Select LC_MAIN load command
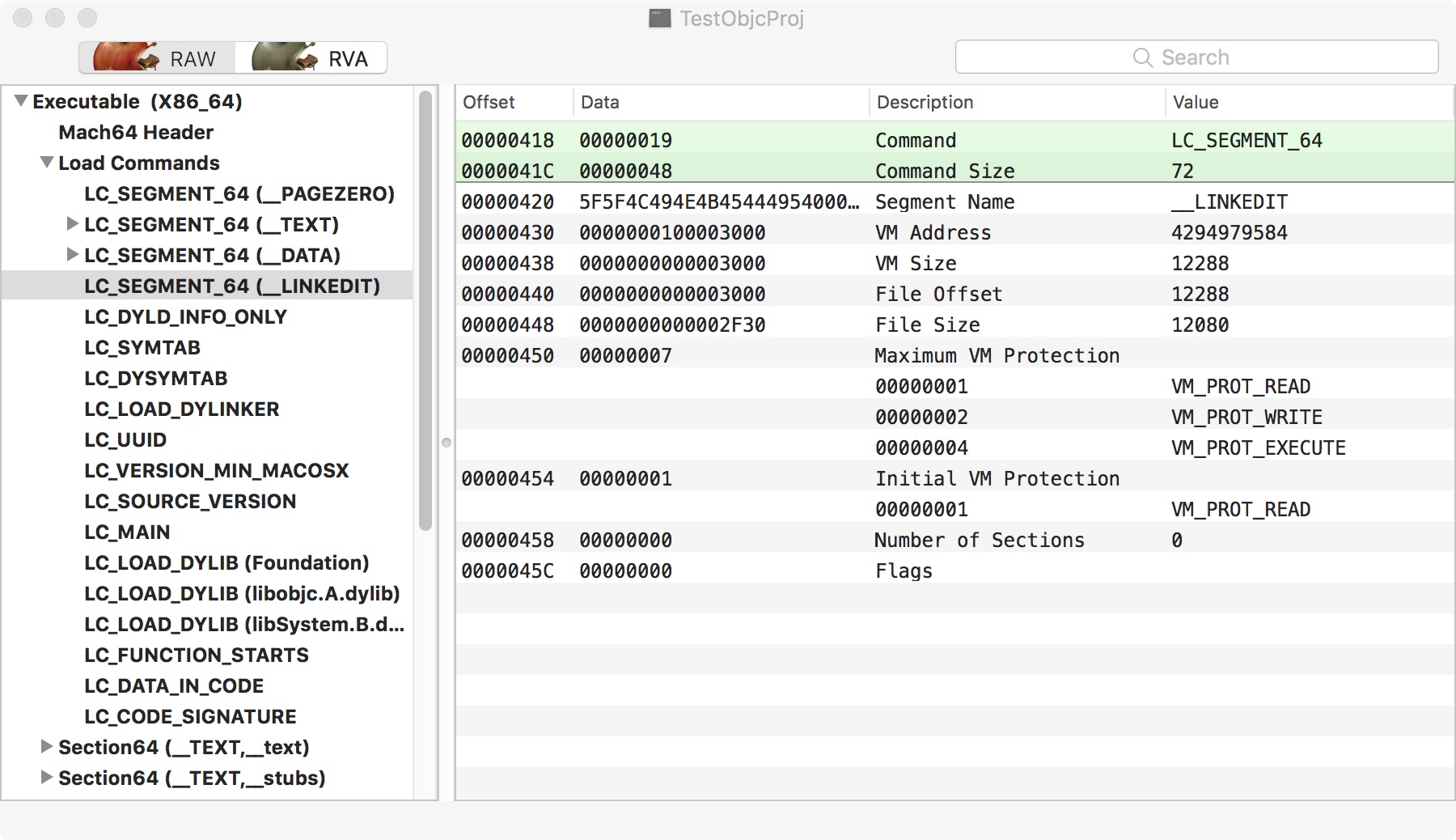This screenshot has height=840, width=1456. [x=127, y=532]
